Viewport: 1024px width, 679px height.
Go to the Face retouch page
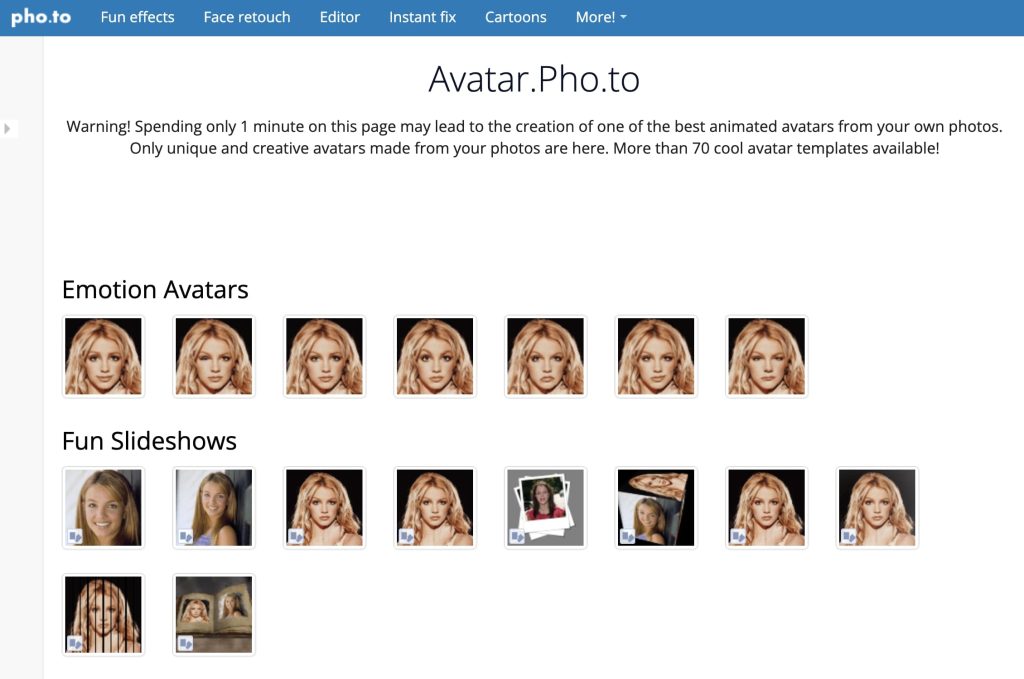(247, 17)
